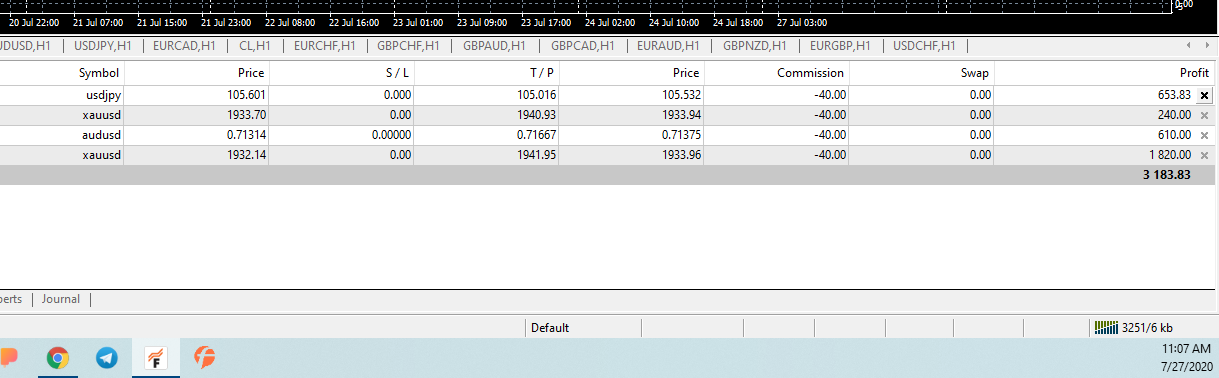Image resolution: width=1219 pixels, height=378 pixels.
Task: Switch to the USDCHF,H1 chart tab
Action: tap(924, 45)
